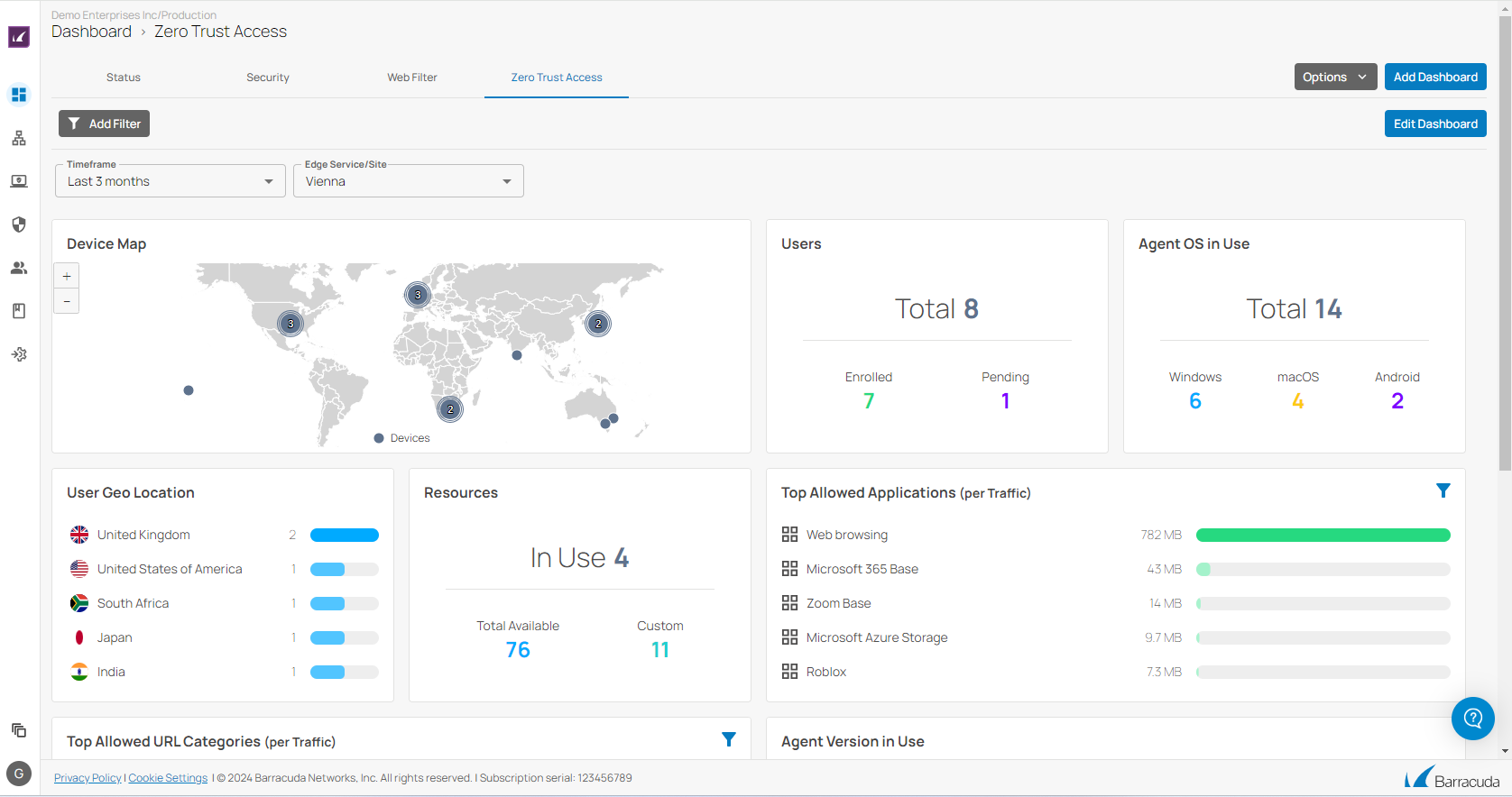The width and height of the screenshot is (1512, 797).
Task: Zoom in on the Device Map
Action: pyautogui.click(x=67, y=276)
